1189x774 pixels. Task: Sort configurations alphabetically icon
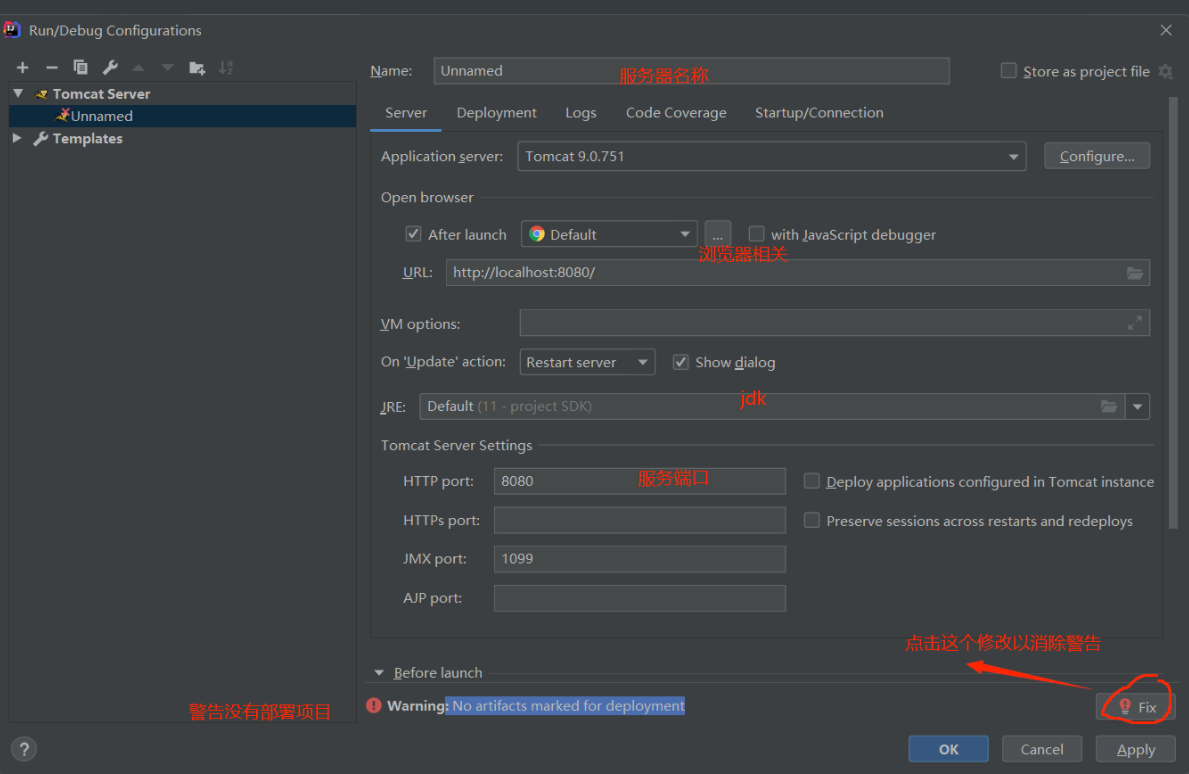pos(226,67)
